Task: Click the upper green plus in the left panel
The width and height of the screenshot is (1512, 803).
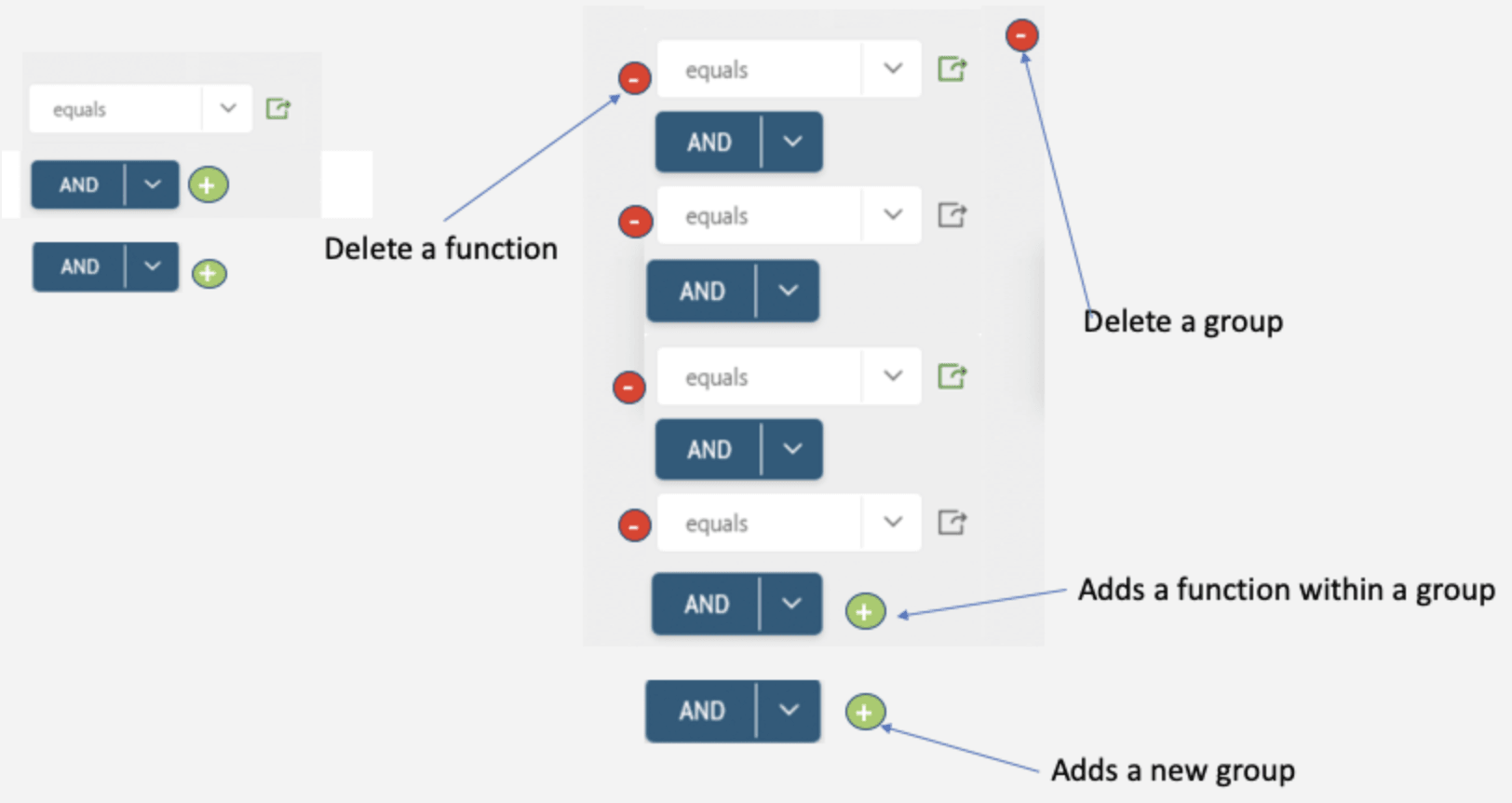Action: [208, 185]
